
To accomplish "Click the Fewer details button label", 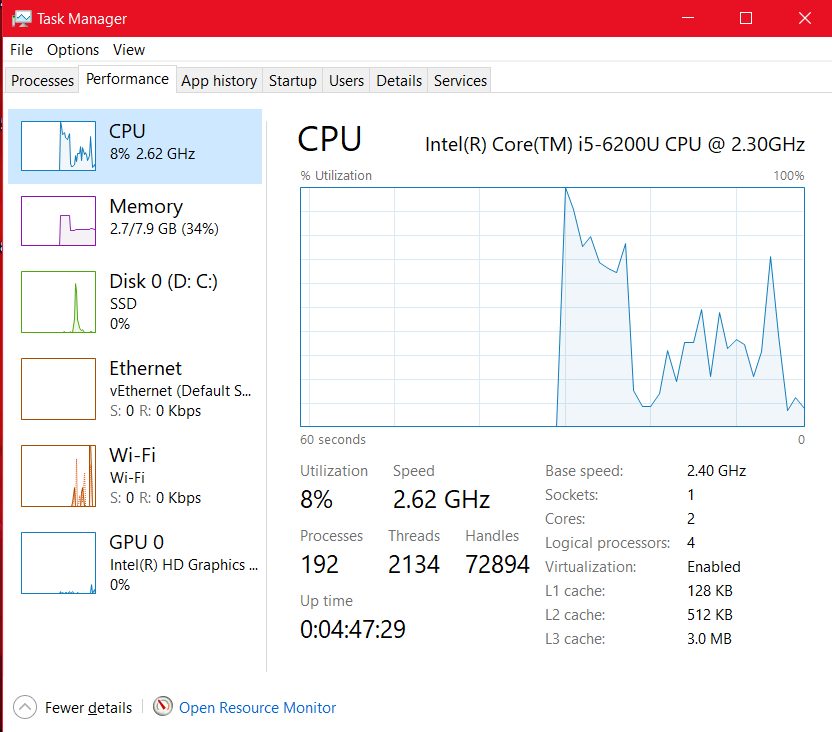I will (89, 708).
